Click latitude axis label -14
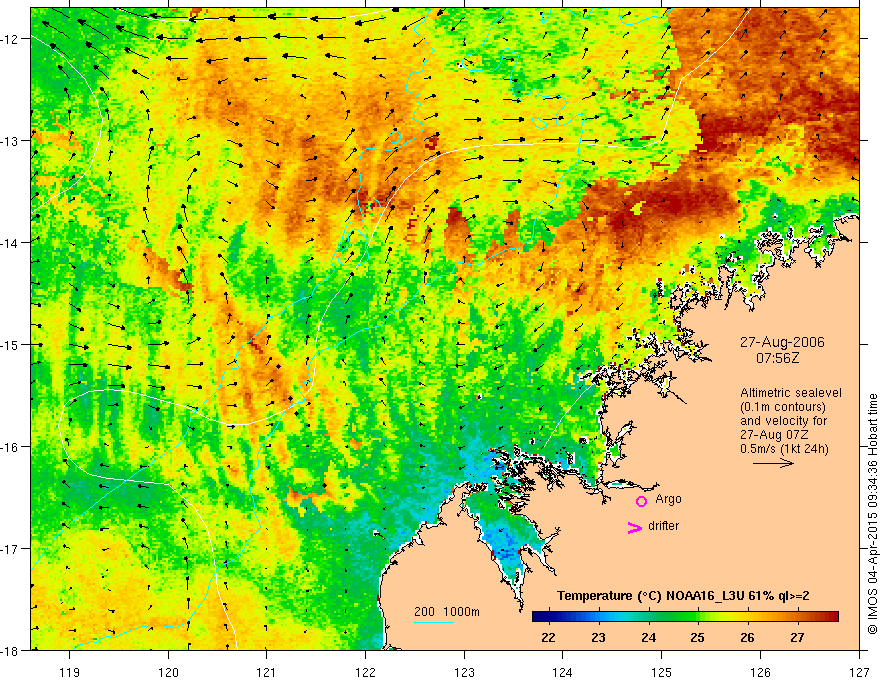 10,243
